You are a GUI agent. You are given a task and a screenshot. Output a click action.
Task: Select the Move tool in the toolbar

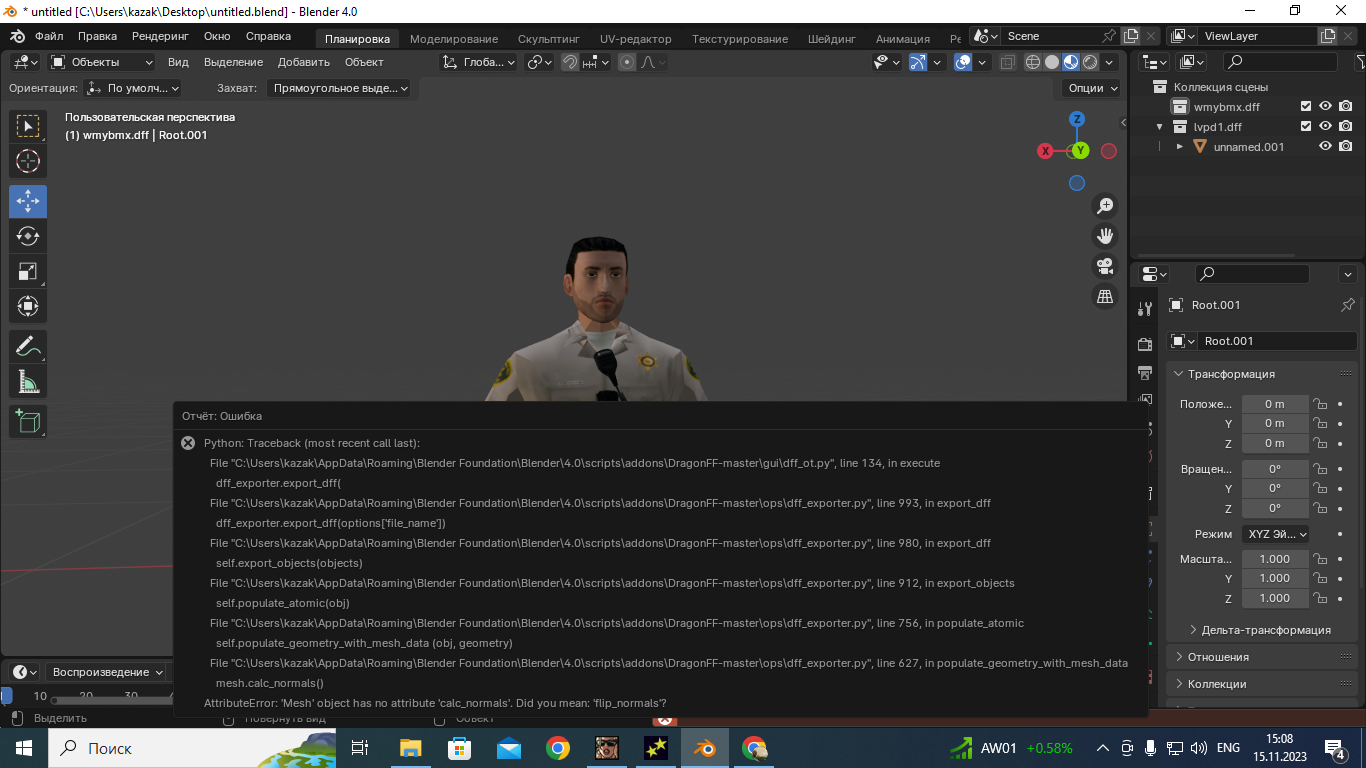(x=28, y=201)
